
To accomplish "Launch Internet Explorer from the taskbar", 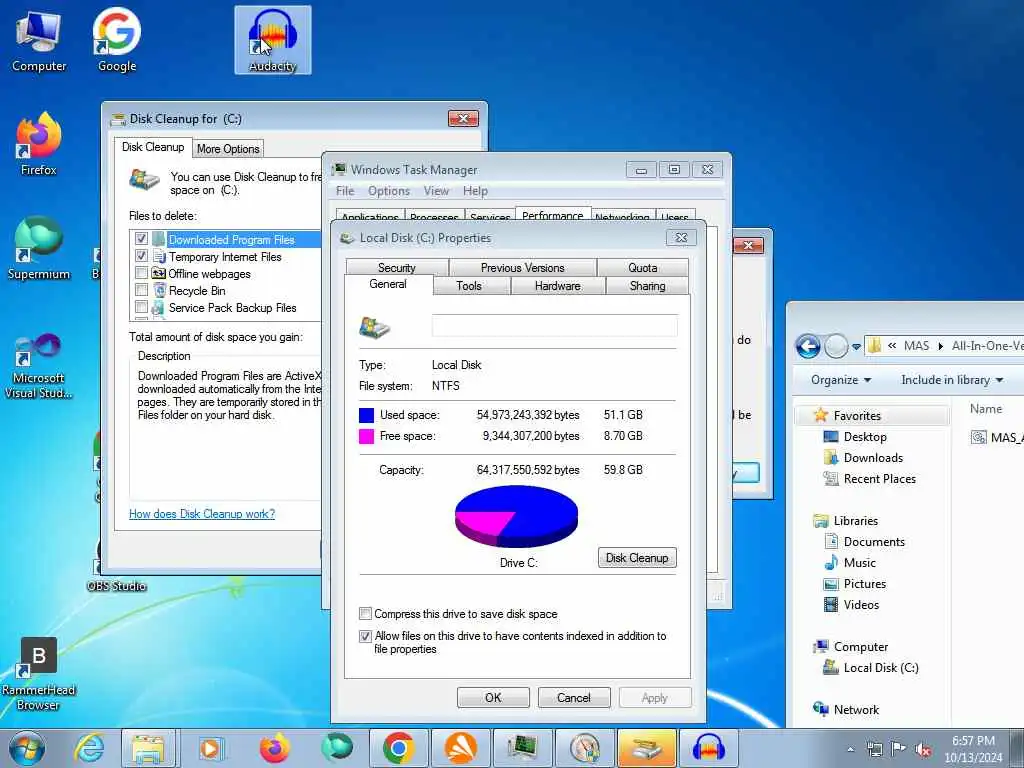I will point(89,748).
